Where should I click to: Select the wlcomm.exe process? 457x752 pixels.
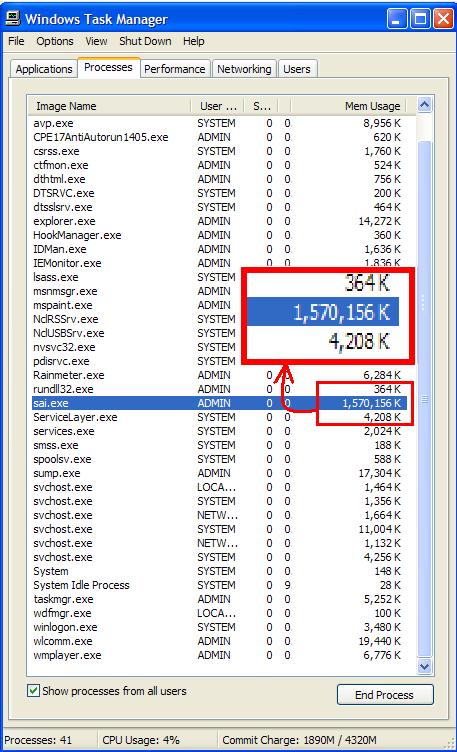tap(220, 641)
